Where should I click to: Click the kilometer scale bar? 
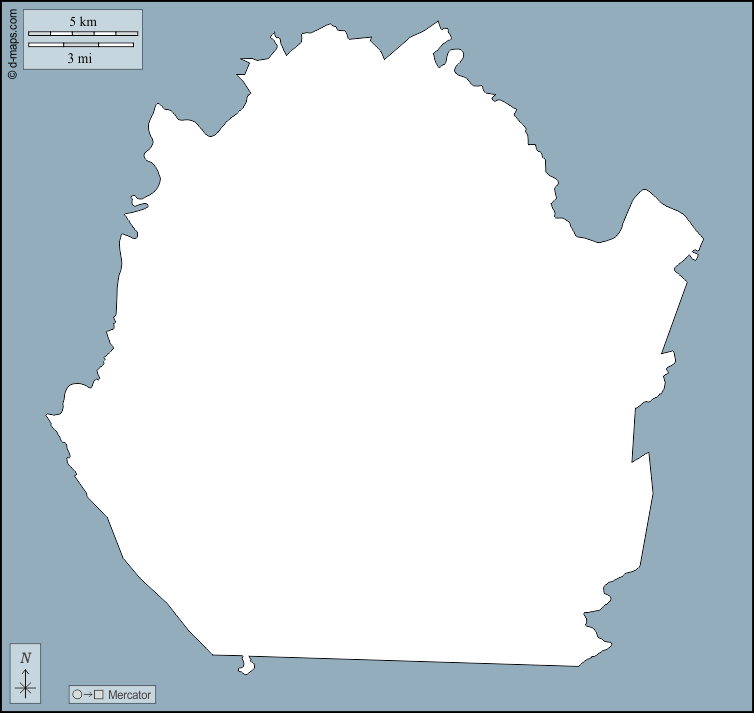tap(83, 34)
